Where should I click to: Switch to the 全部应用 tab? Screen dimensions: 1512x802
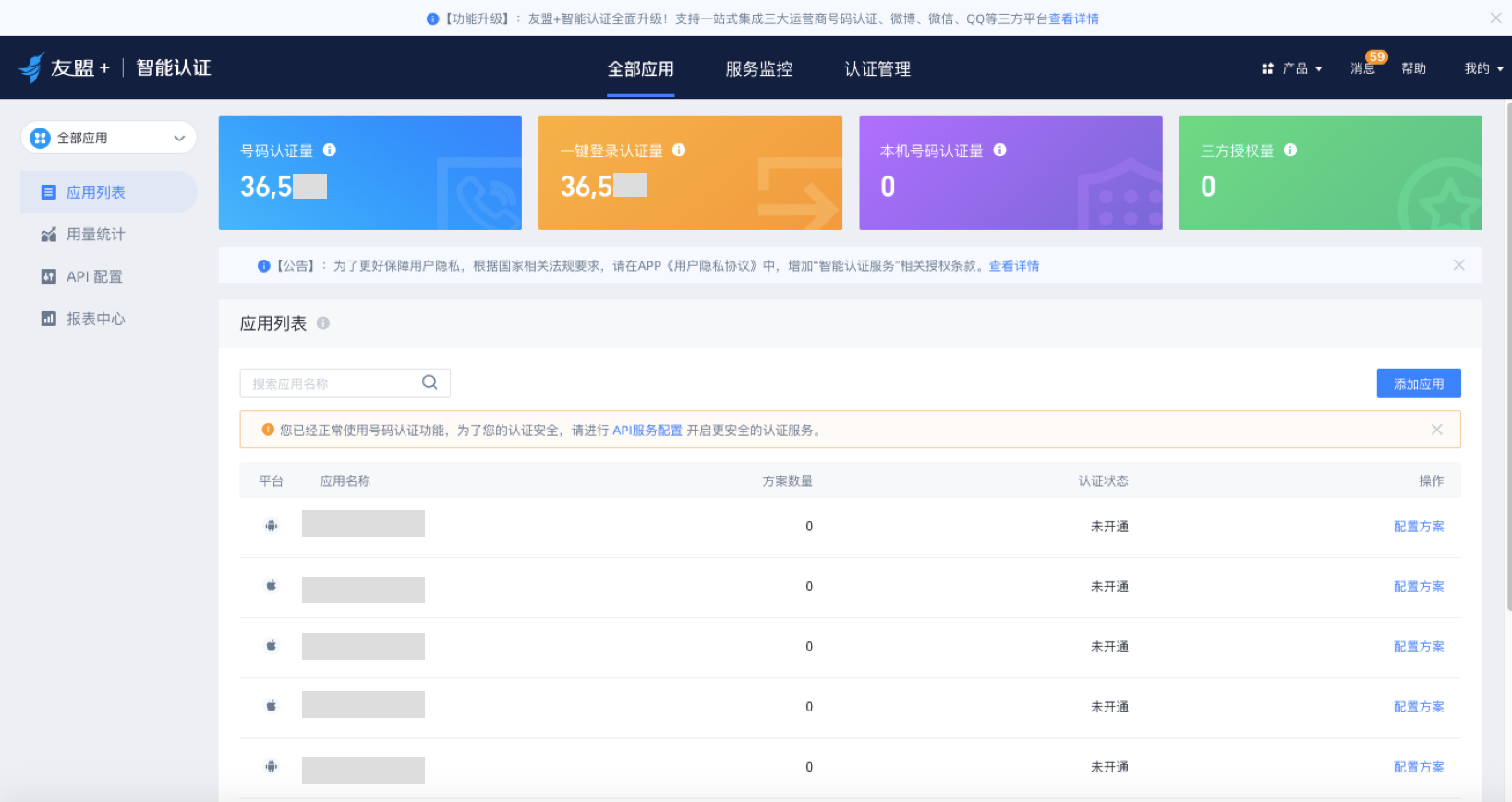coord(640,68)
